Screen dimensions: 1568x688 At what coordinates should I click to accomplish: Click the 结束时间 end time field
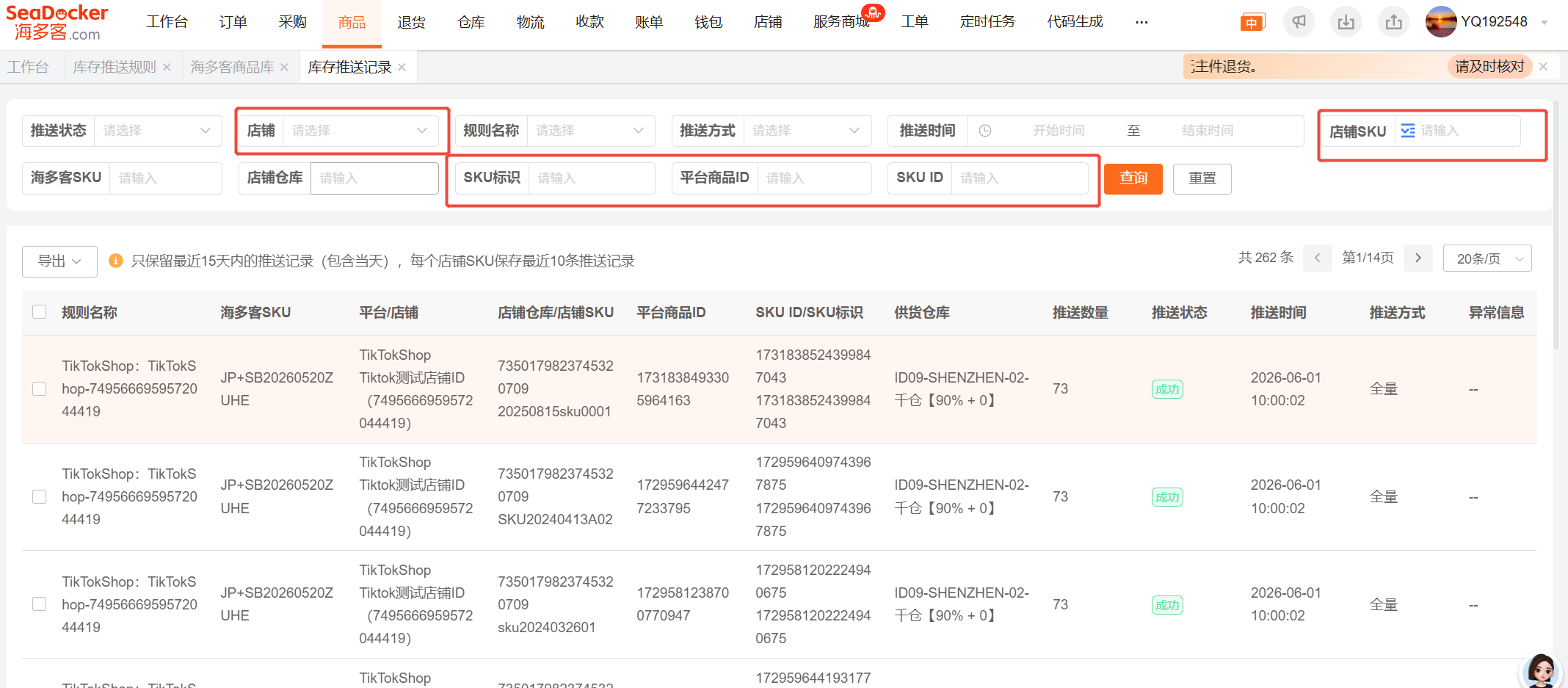pyautogui.click(x=1208, y=131)
